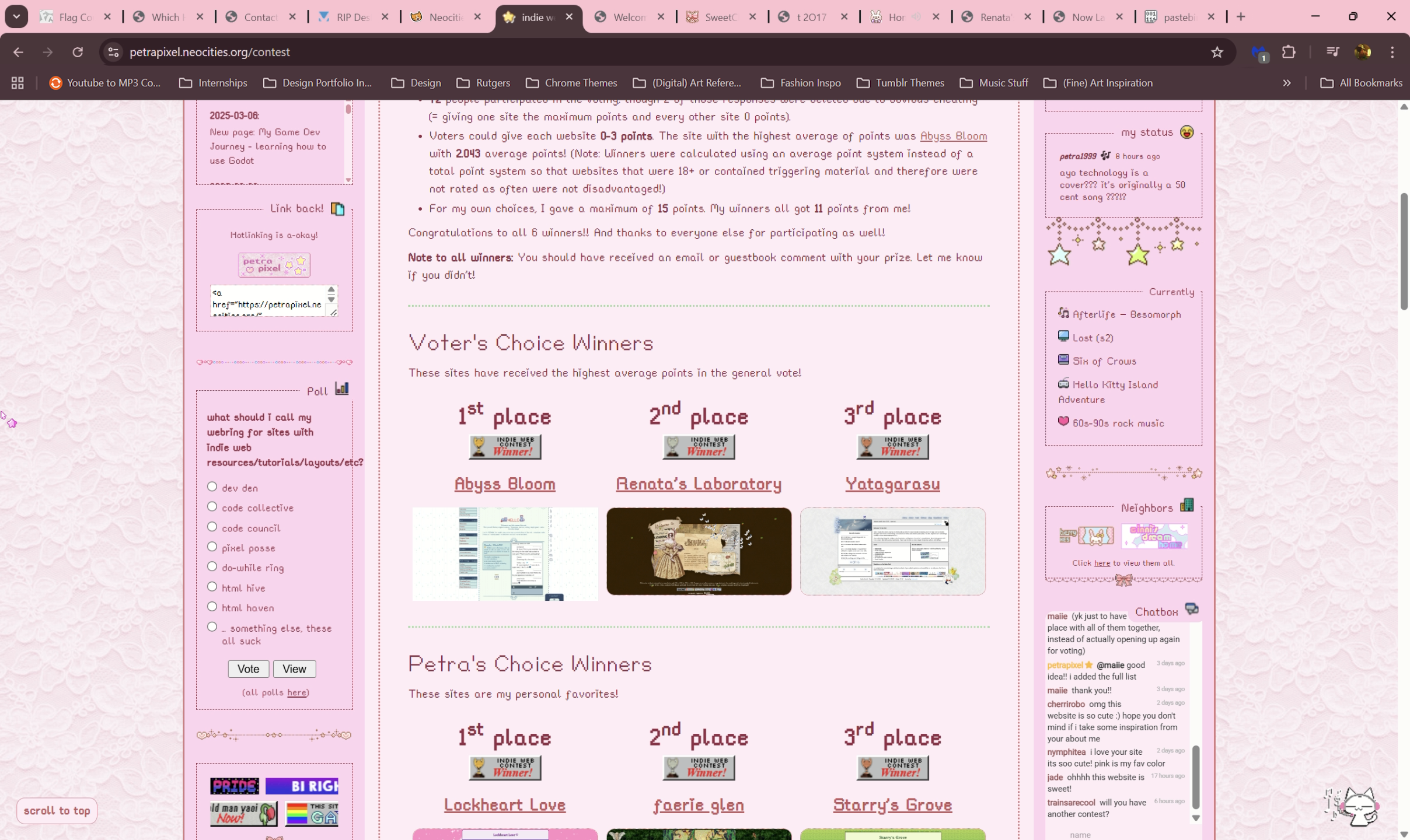Click the 3rd place Voter's Choice winner badge
This screenshot has width=1410, height=840.
coord(892,447)
